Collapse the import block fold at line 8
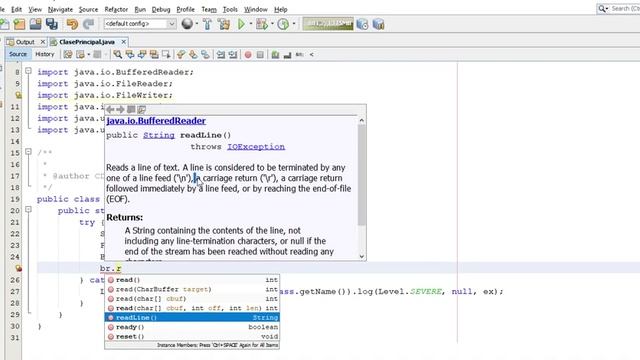The height and width of the screenshot is (360, 640). pos(28,71)
